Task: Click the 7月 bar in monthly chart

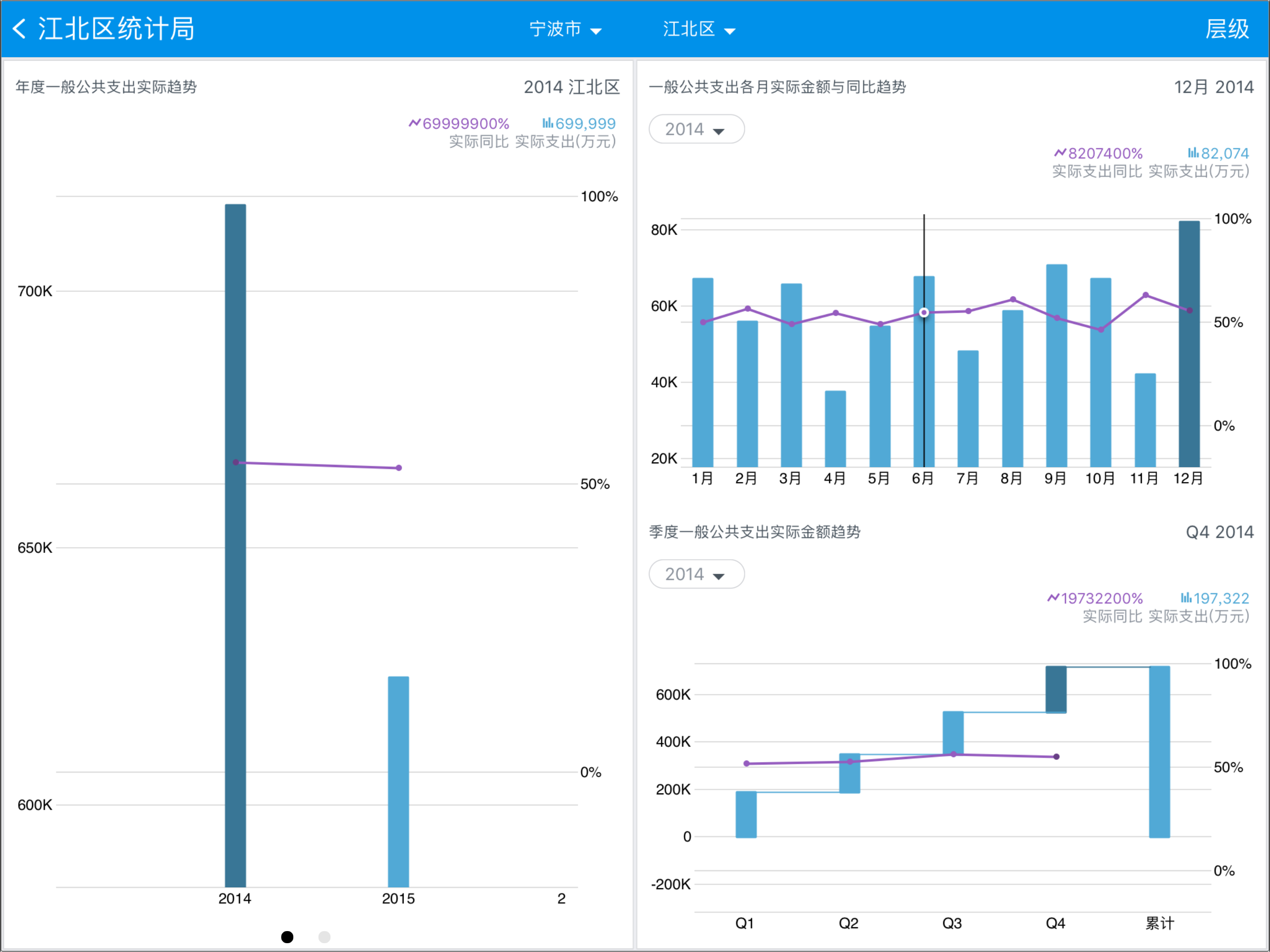Action: click(x=968, y=408)
